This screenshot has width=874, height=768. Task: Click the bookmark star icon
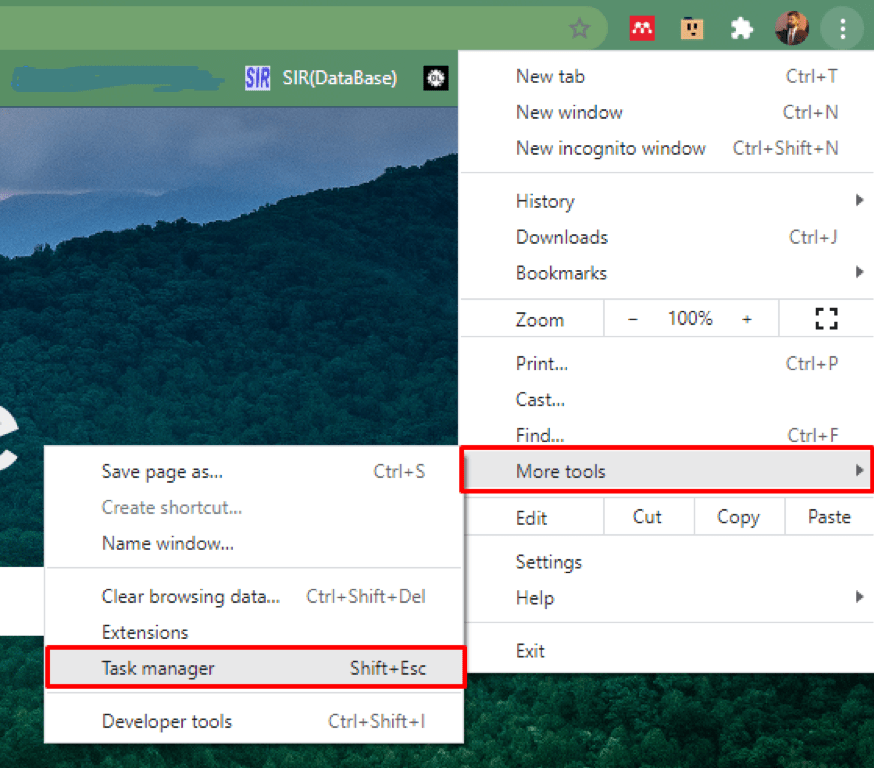tap(580, 29)
